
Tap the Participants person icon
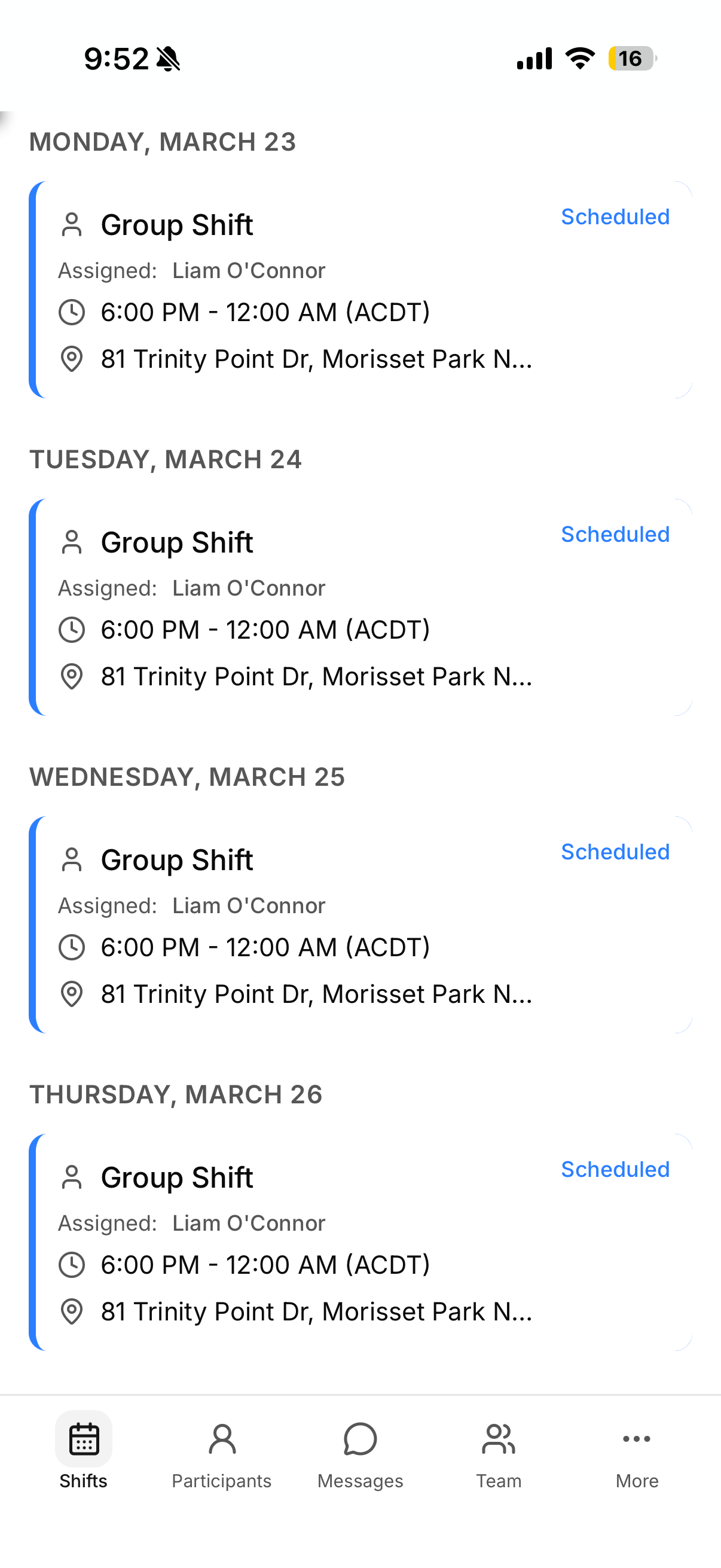coord(221,1439)
